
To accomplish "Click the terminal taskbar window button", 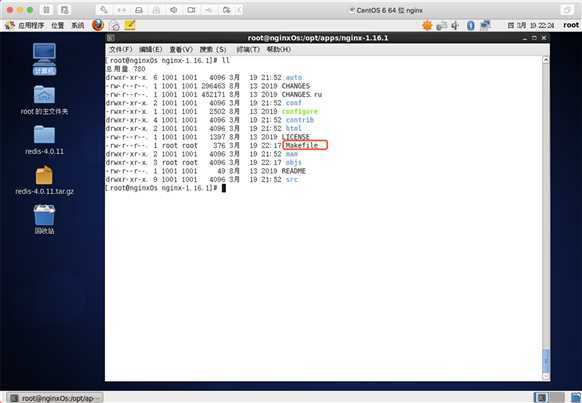I will (55, 398).
